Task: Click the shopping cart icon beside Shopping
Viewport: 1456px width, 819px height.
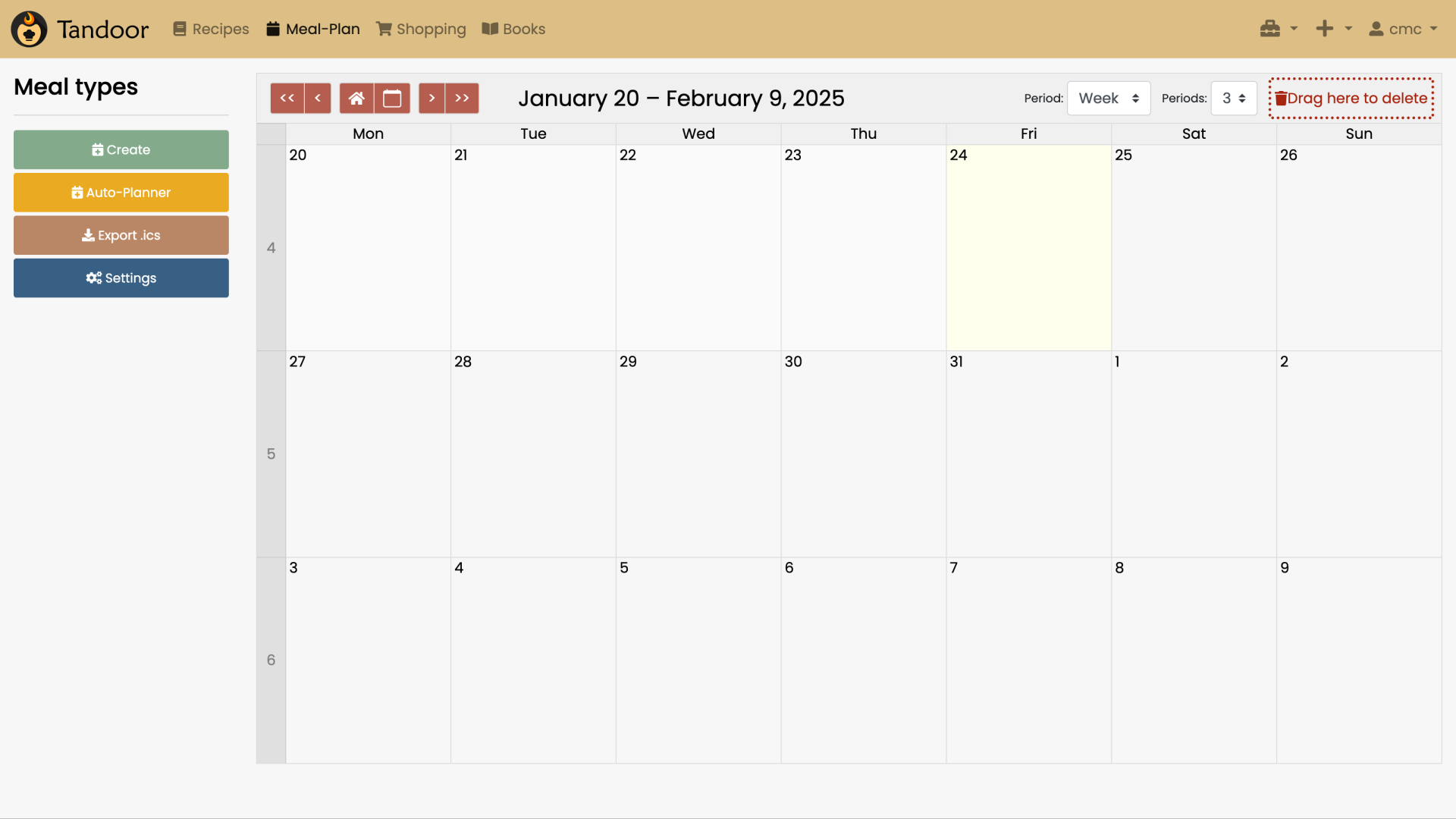Action: [384, 29]
